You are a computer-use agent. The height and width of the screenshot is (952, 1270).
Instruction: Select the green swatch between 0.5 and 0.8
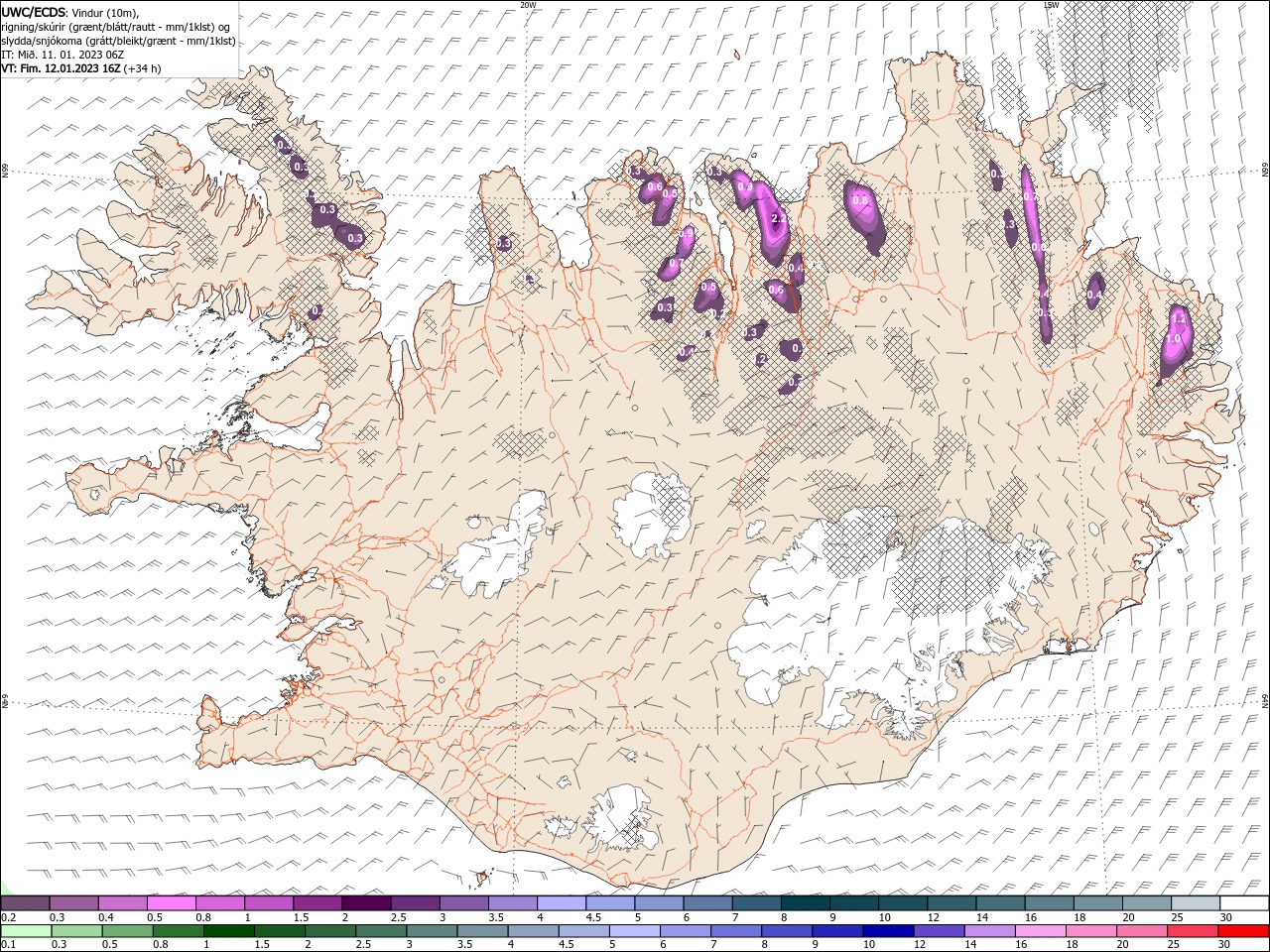pyautogui.click(x=127, y=931)
